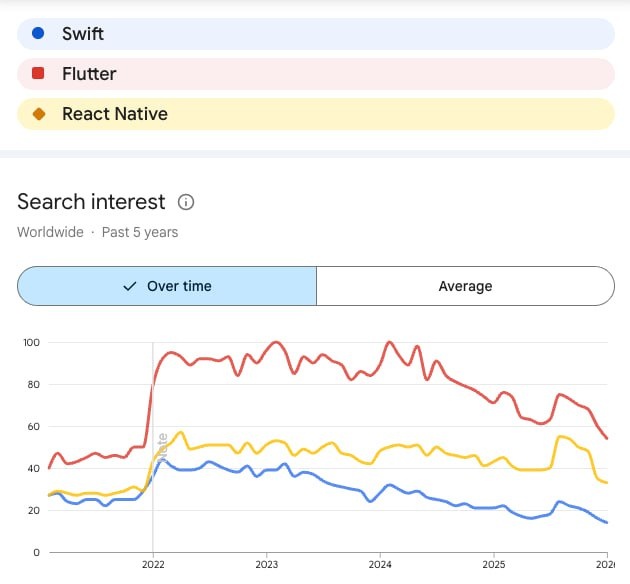This screenshot has width=630, height=584.
Task: Open the Search interest info icon
Action: coord(185,202)
